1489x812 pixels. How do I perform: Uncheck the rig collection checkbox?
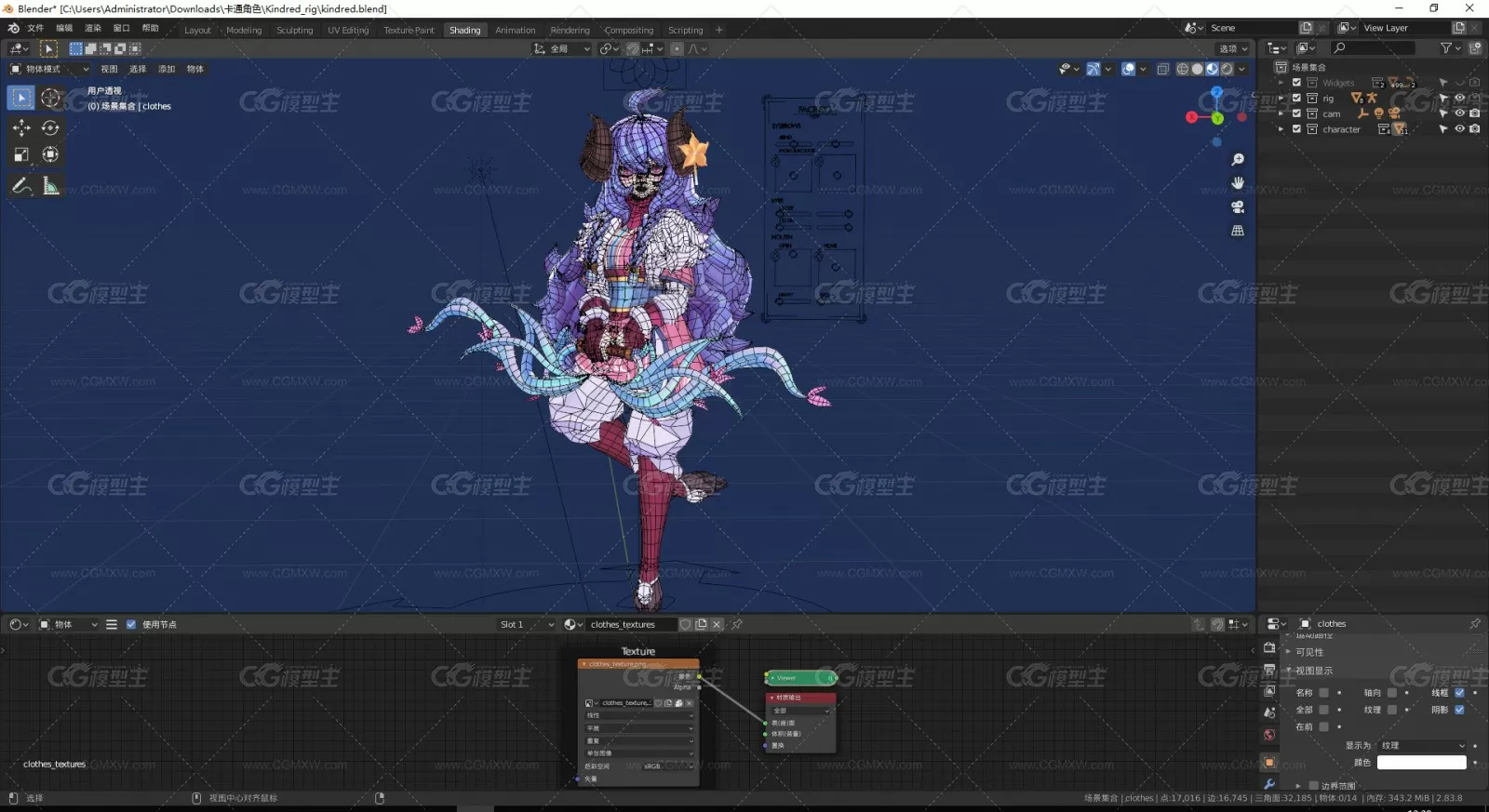coord(1296,98)
